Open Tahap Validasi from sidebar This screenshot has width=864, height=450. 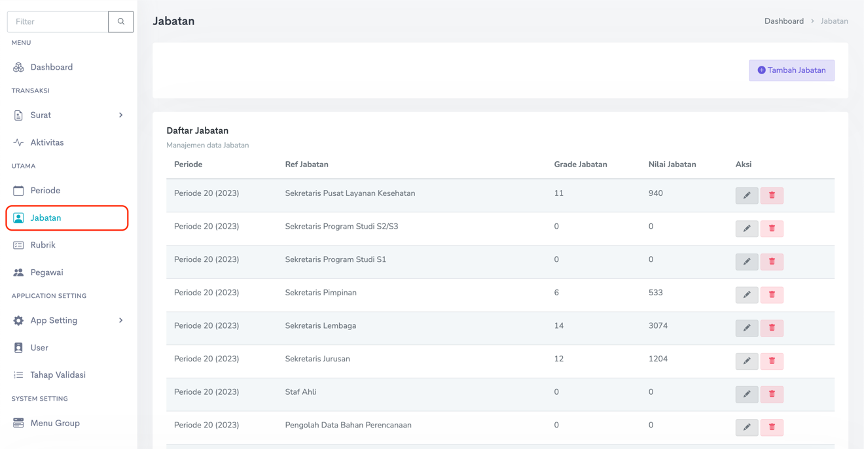pyautogui.click(x=57, y=375)
